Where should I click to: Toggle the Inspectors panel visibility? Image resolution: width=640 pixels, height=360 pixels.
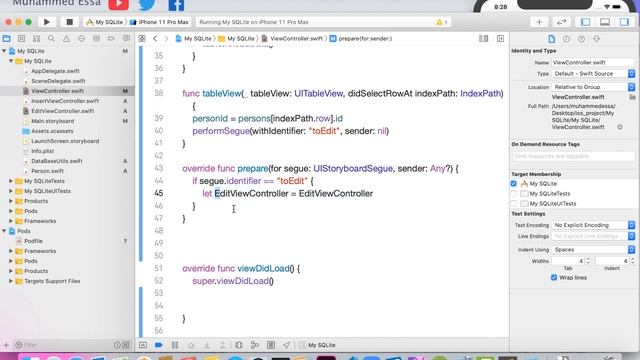624,22
